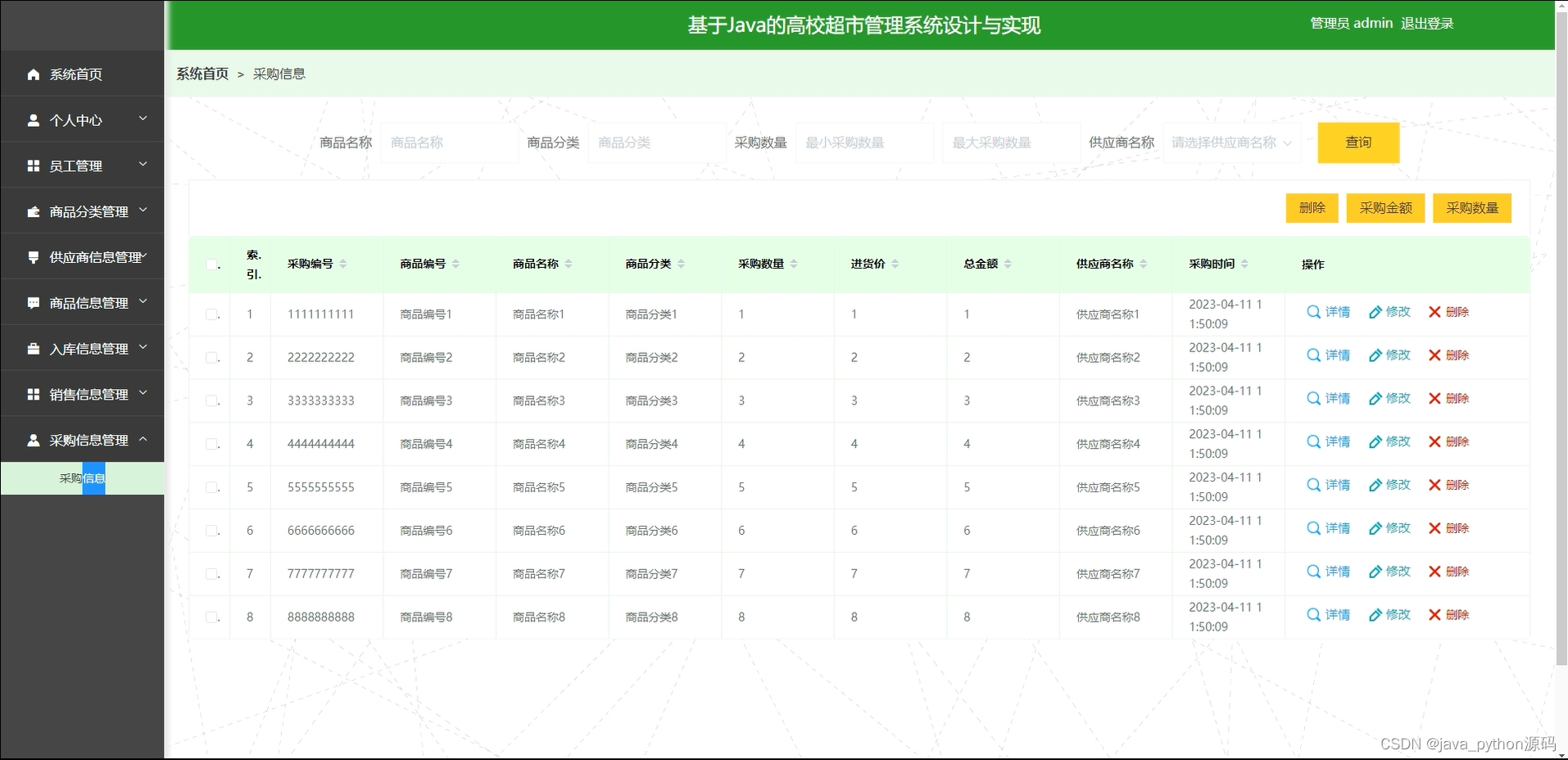Screen dimensions: 1568x760
Task: Click the red X 删除 icon for row 1111111111
Action: (1434, 312)
